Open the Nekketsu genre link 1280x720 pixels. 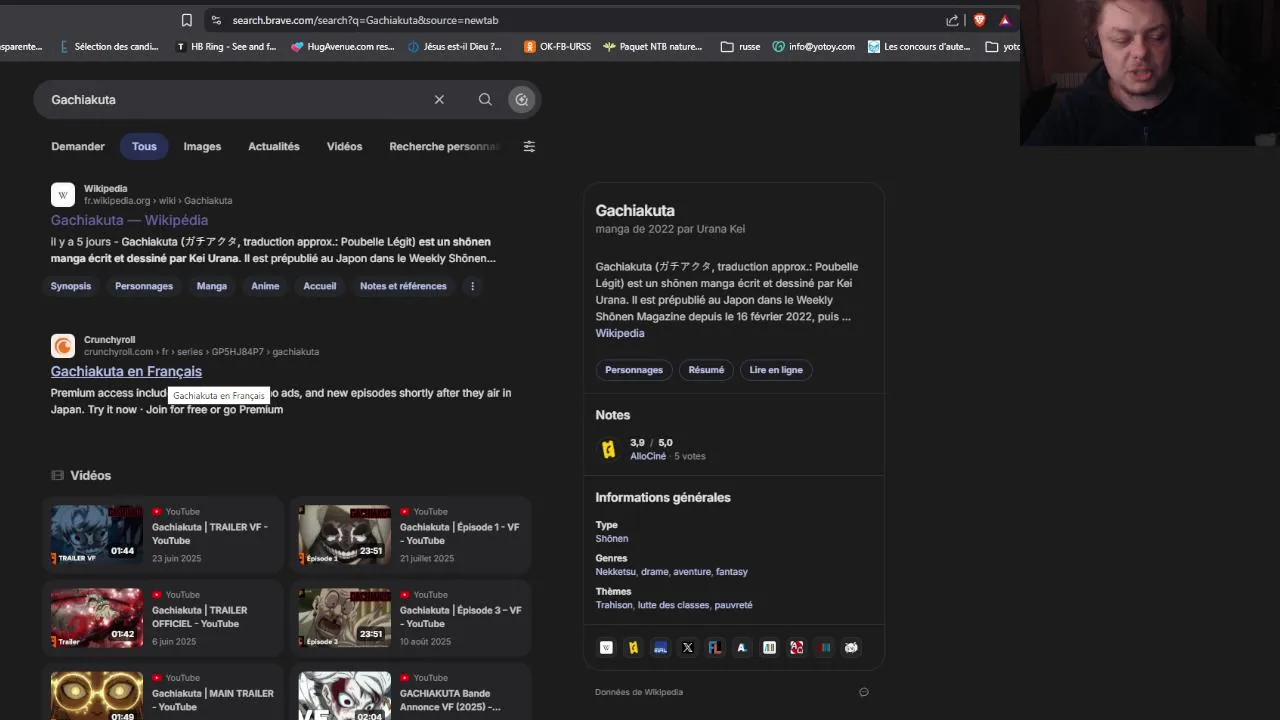pyautogui.click(x=615, y=572)
